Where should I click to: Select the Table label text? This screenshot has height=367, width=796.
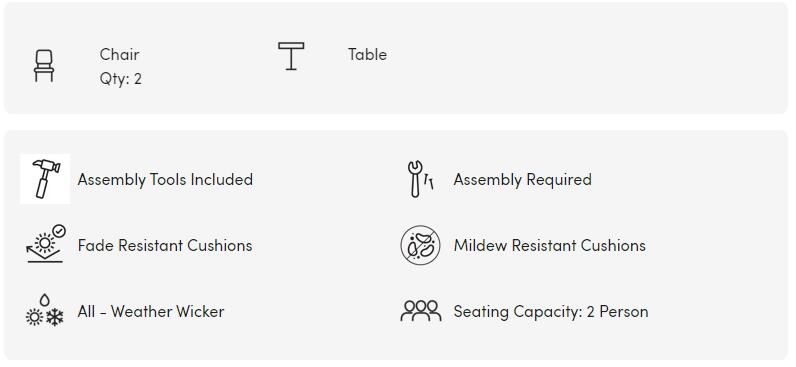(x=368, y=54)
